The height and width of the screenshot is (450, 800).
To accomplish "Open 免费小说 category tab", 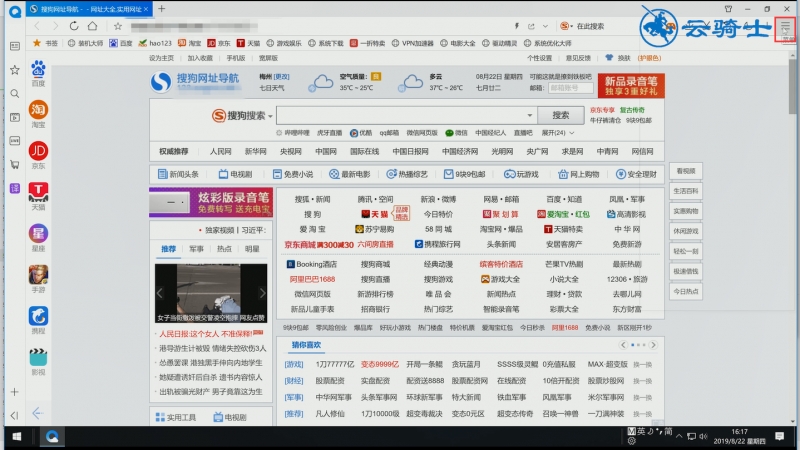I will point(293,174).
